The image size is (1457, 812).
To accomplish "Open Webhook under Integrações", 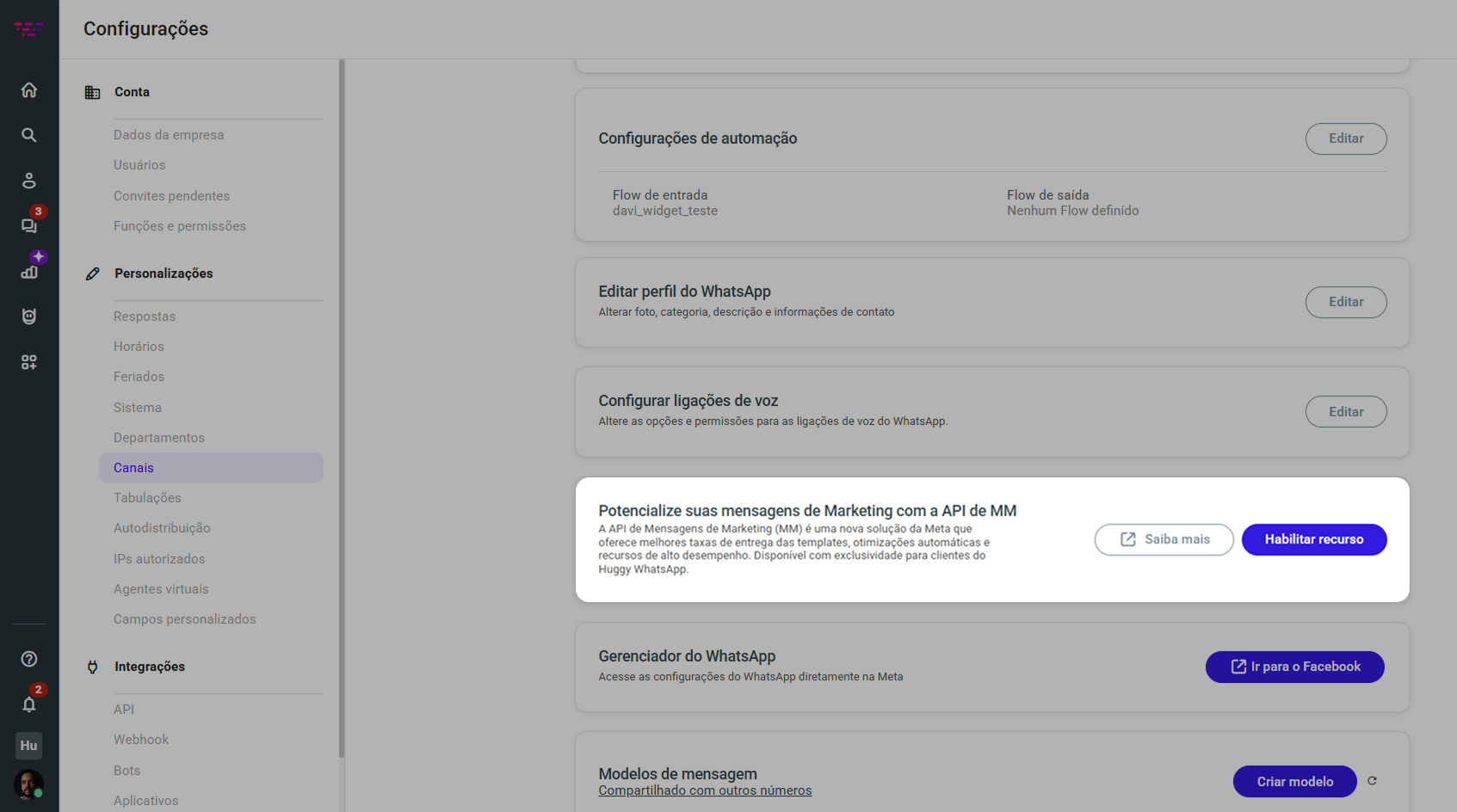I will pos(141,740).
